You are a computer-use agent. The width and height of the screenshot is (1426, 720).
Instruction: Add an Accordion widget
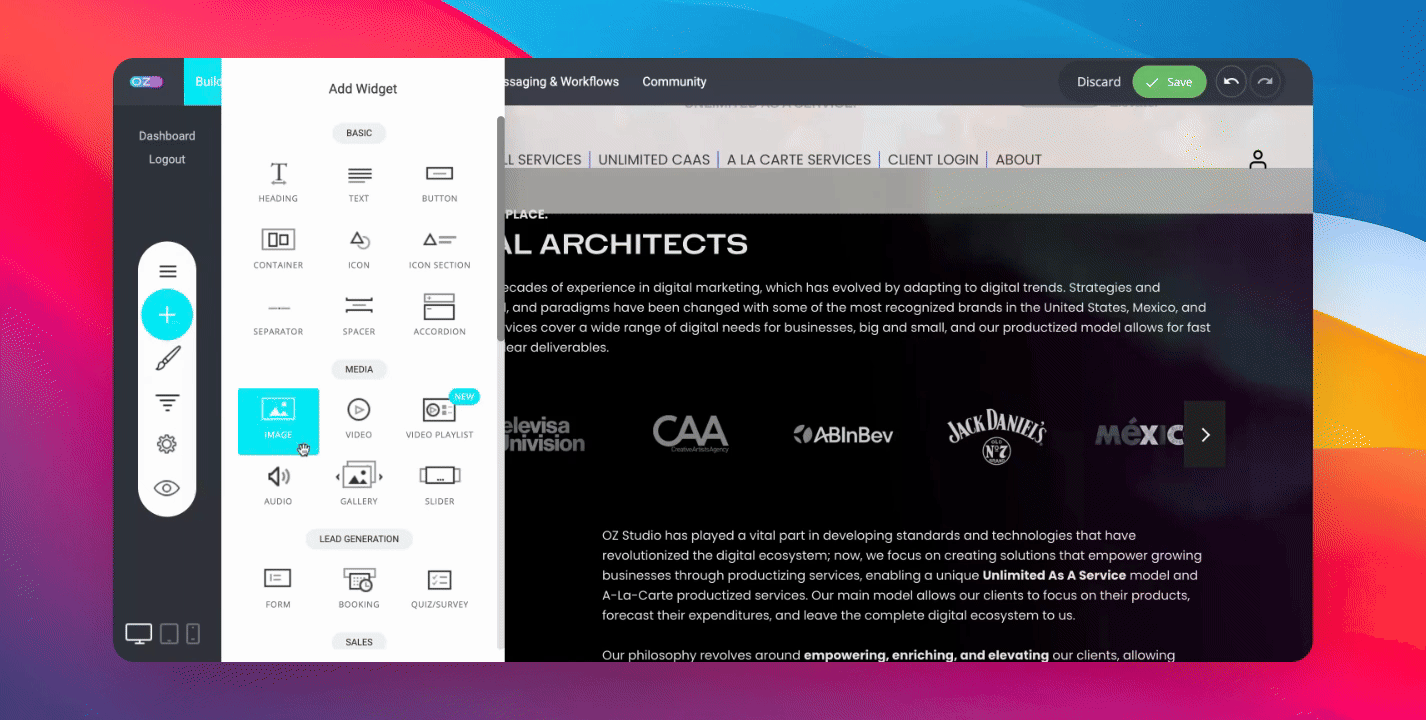[x=440, y=315]
